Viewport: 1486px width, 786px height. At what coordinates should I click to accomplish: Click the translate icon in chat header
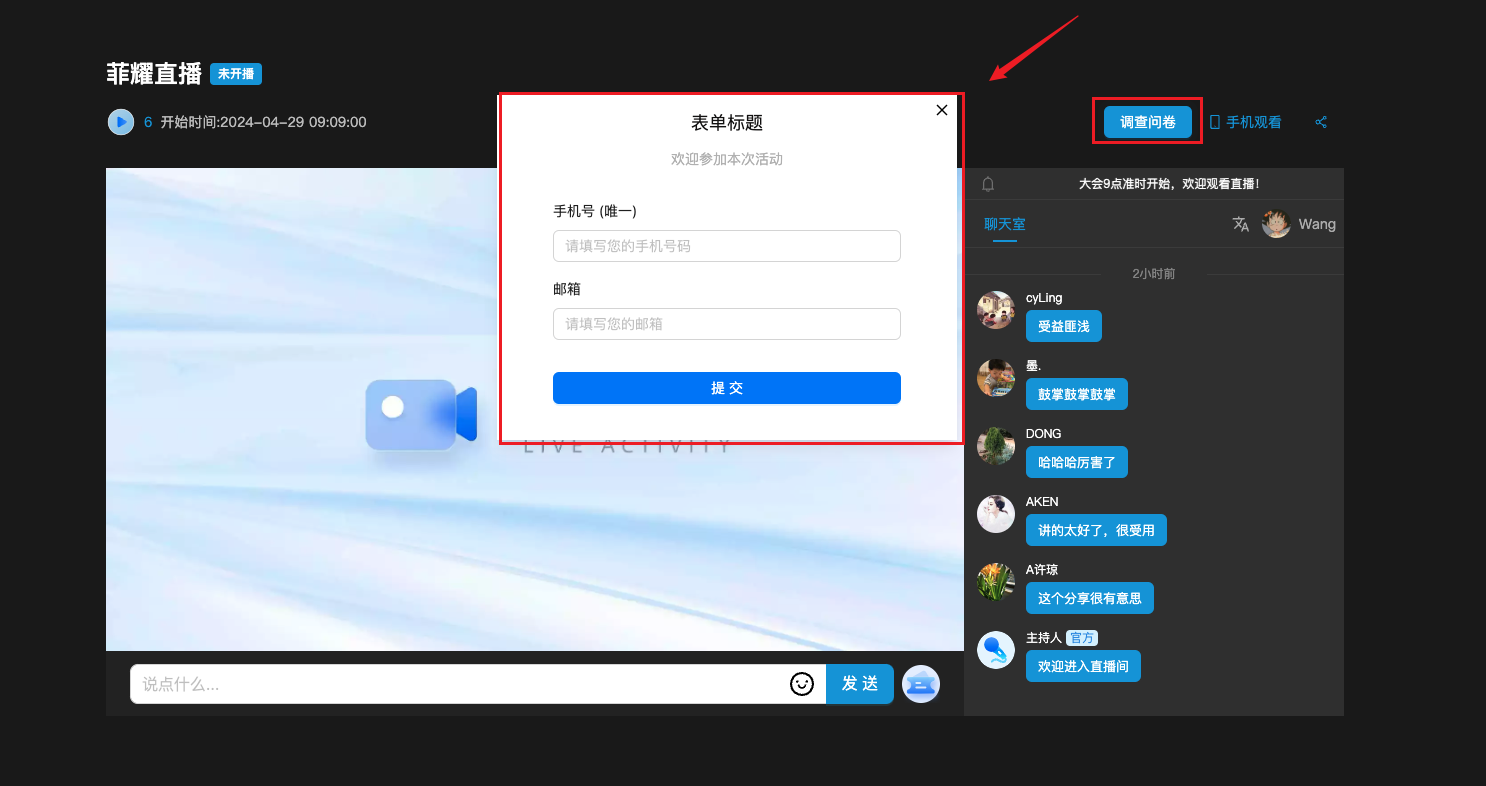tap(1240, 224)
